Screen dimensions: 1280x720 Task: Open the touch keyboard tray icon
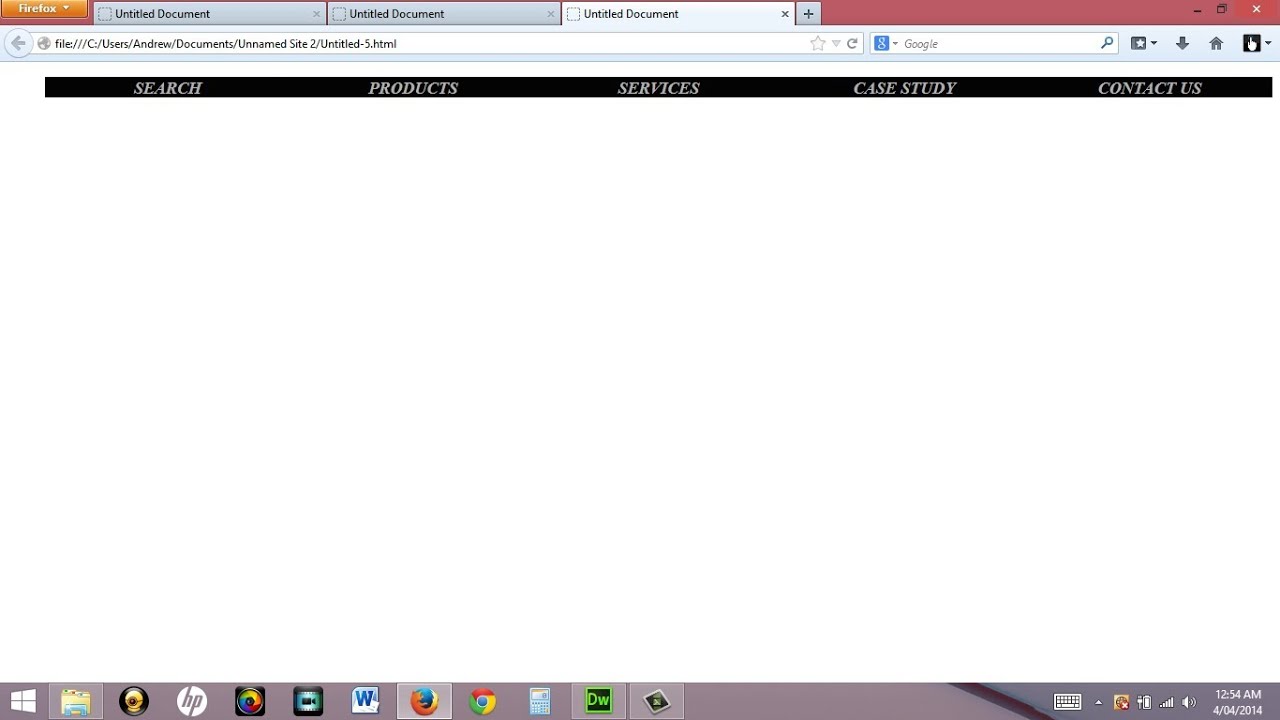click(1067, 702)
